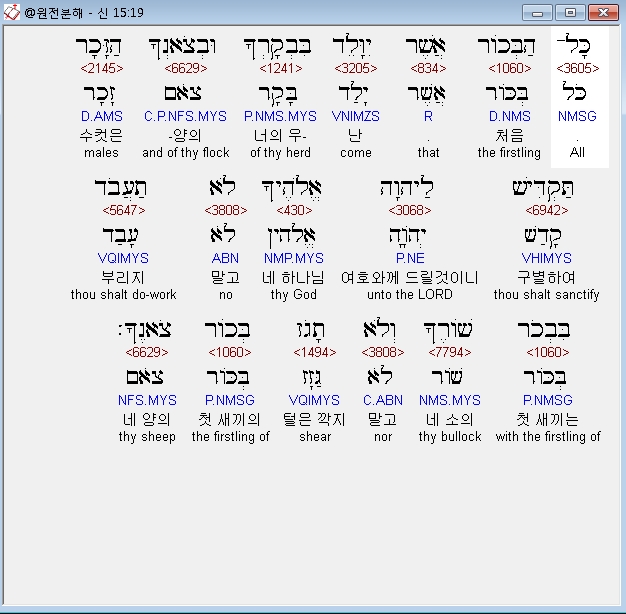Click Strong's number <6942>
This screenshot has width=626, height=614.
tap(547, 210)
